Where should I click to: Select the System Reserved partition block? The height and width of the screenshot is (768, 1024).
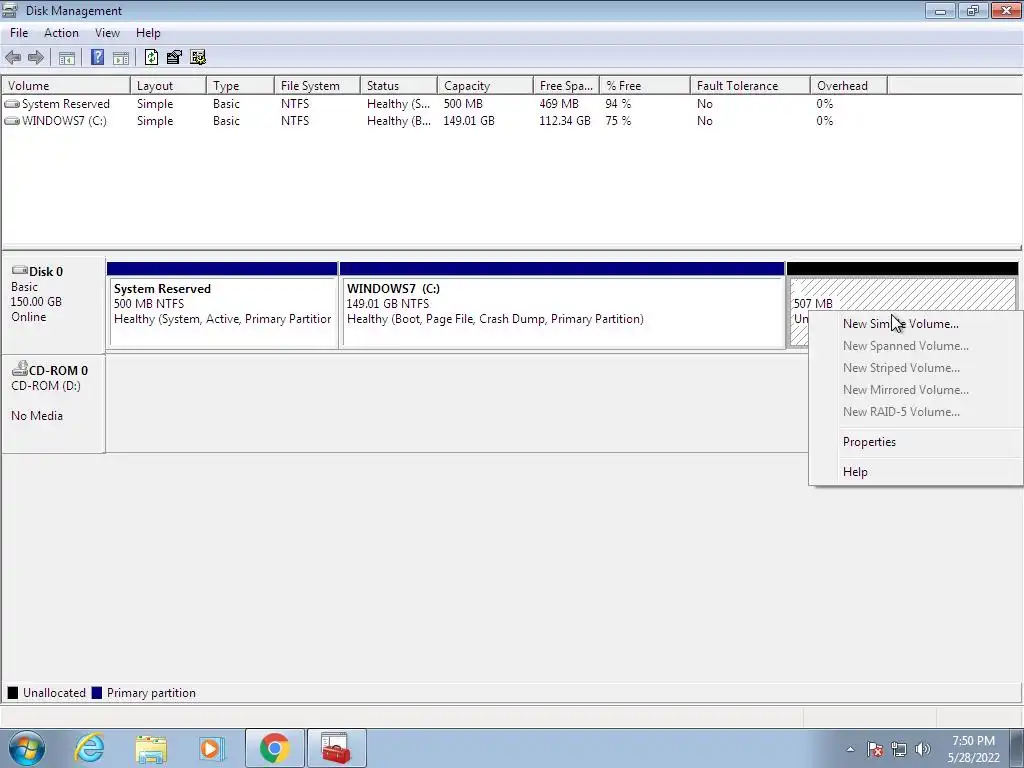tap(223, 305)
